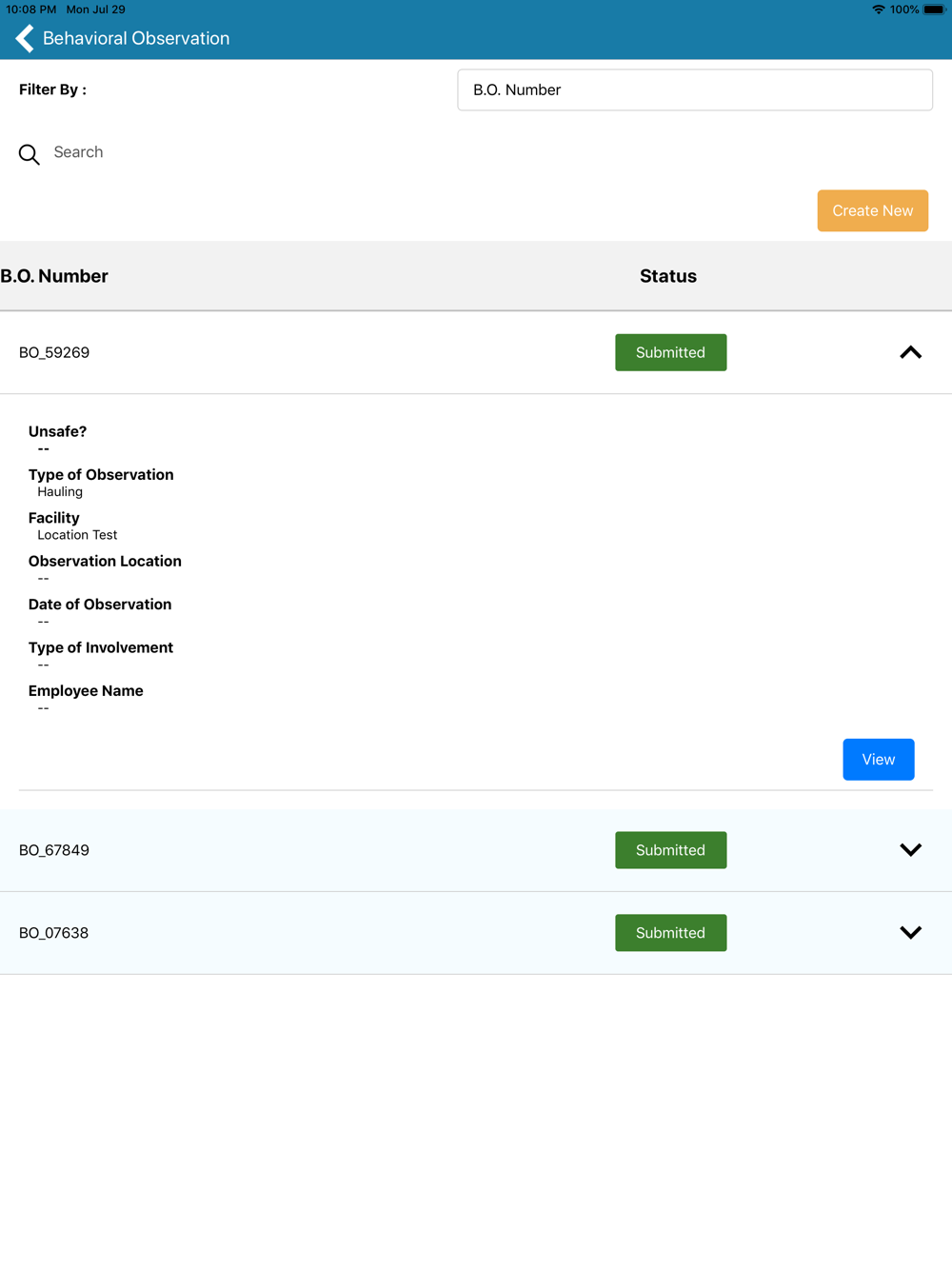The image size is (952, 1270).
Task: Select the BO_07638 row label
Action: pyautogui.click(x=54, y=933)
